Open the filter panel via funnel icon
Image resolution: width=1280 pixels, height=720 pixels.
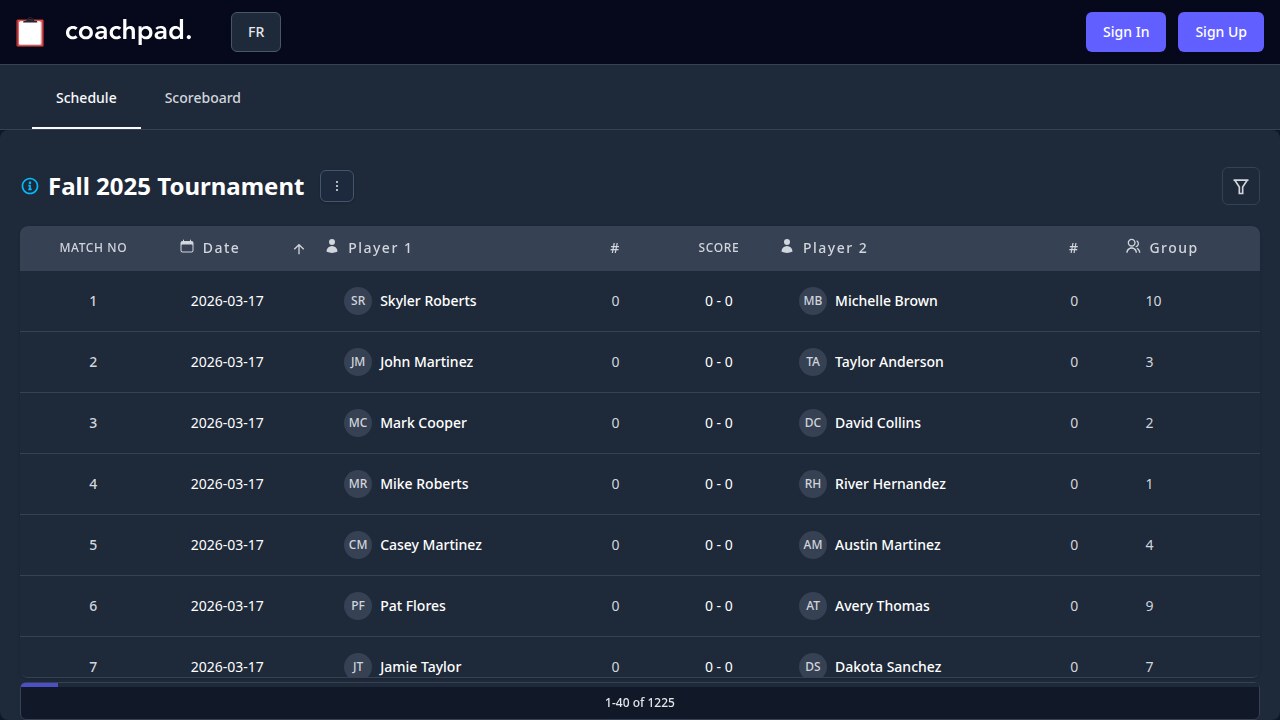tap(1240, 186)
